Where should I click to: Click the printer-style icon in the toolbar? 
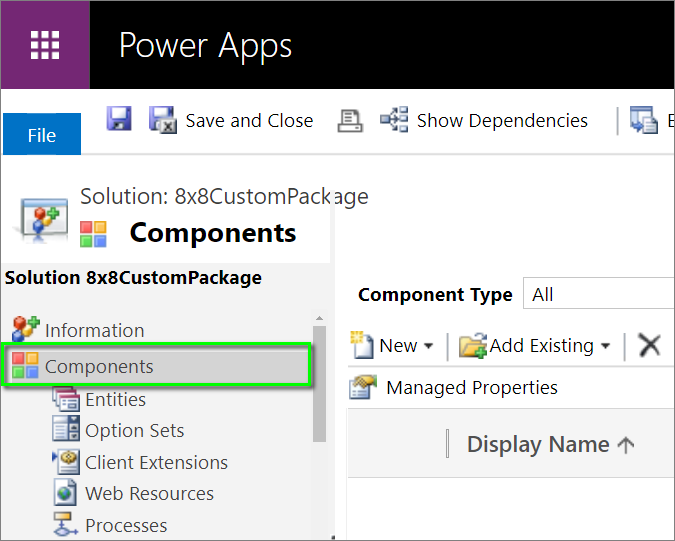point(350,121)
